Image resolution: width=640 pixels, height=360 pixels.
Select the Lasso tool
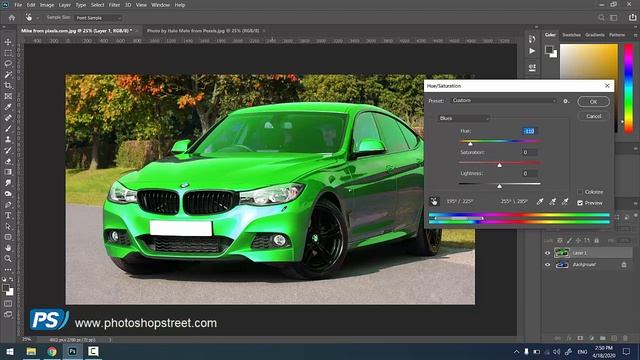point(8,64)
